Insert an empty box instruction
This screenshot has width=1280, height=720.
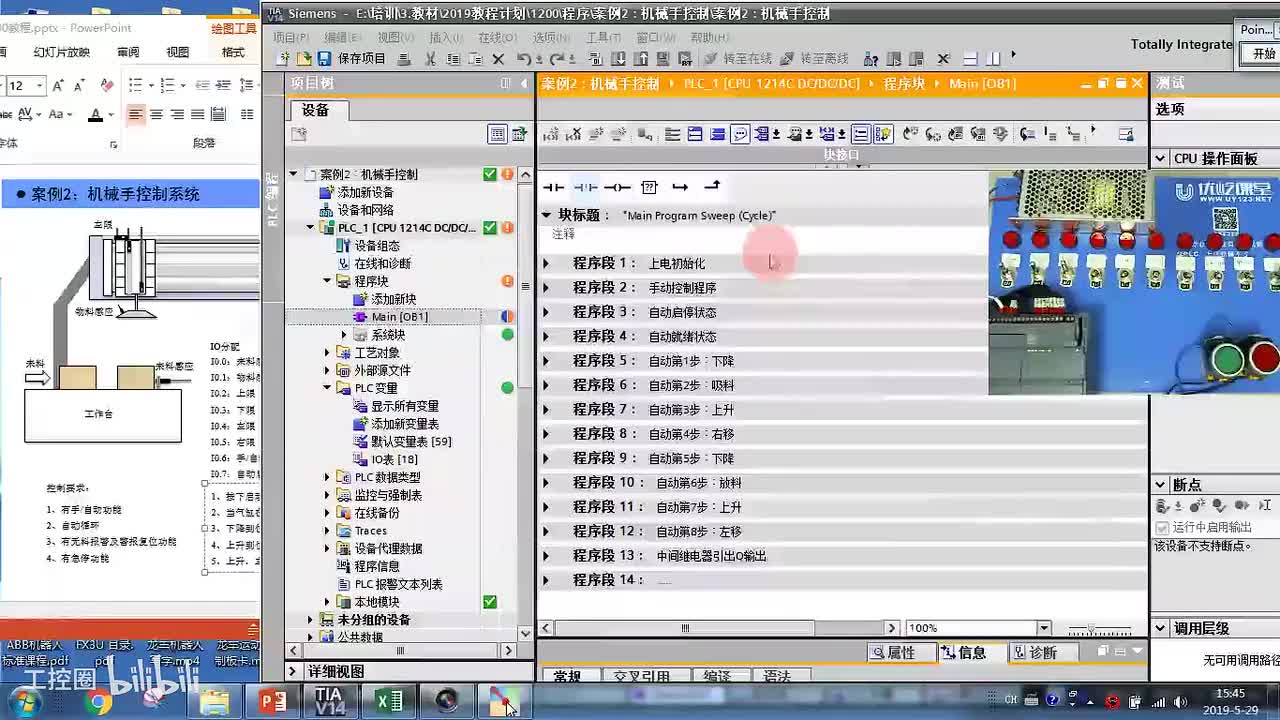tap(649, 187)
